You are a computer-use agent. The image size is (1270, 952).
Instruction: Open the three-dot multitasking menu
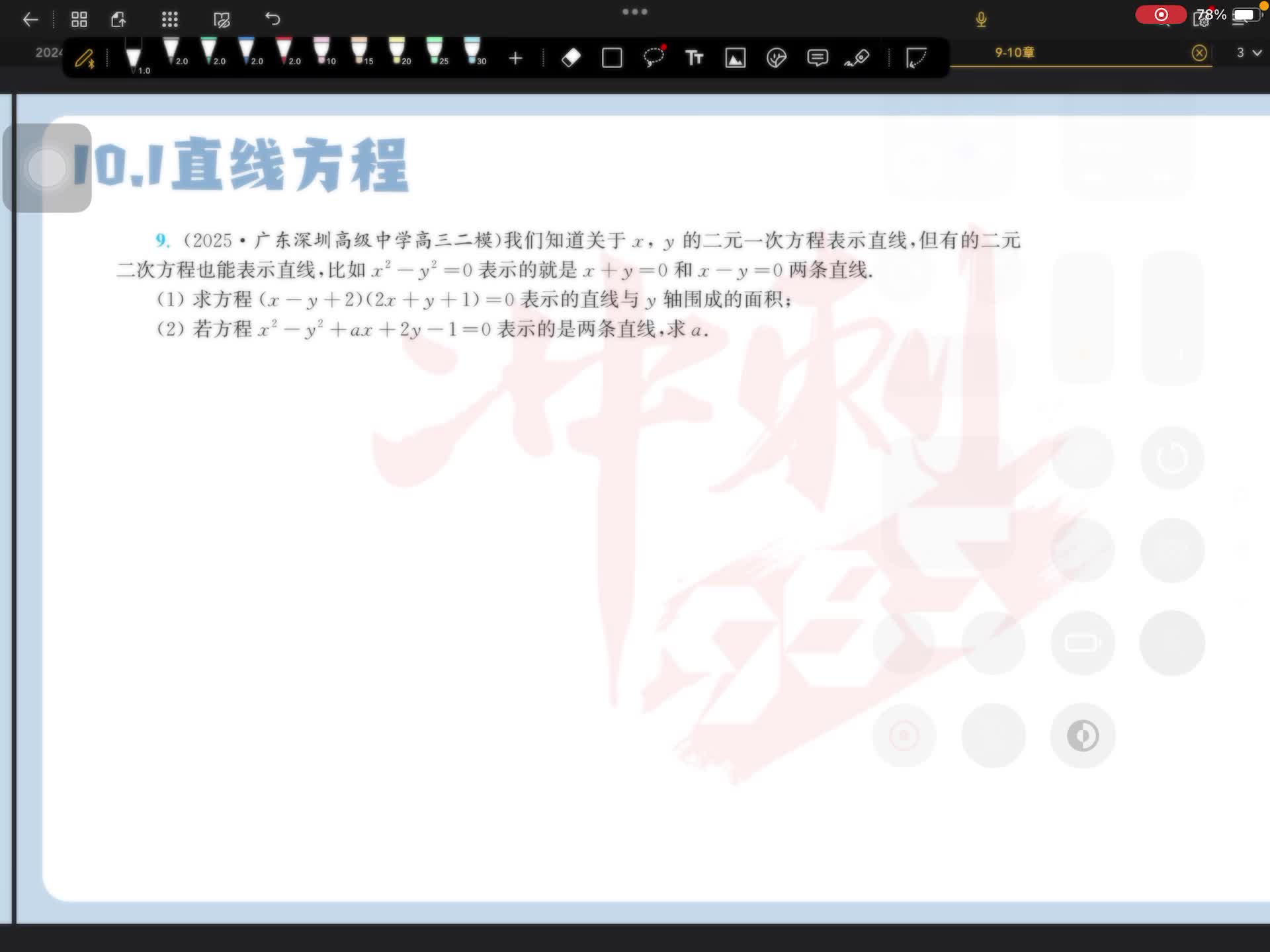(634, 11)
